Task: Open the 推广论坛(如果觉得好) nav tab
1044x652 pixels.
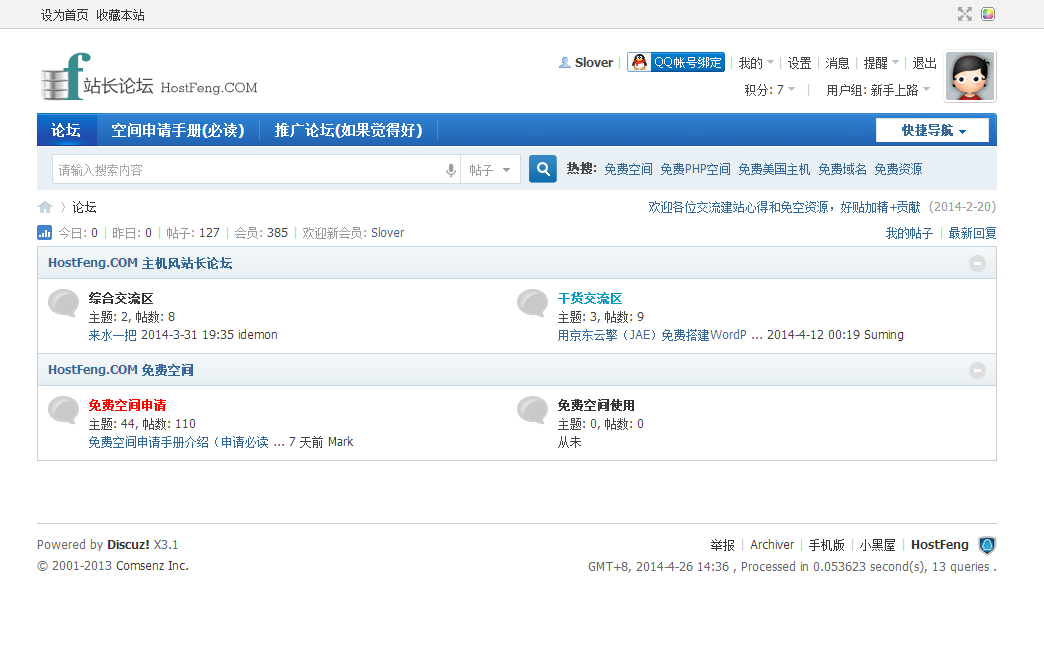Action: [x=348, y=130]
